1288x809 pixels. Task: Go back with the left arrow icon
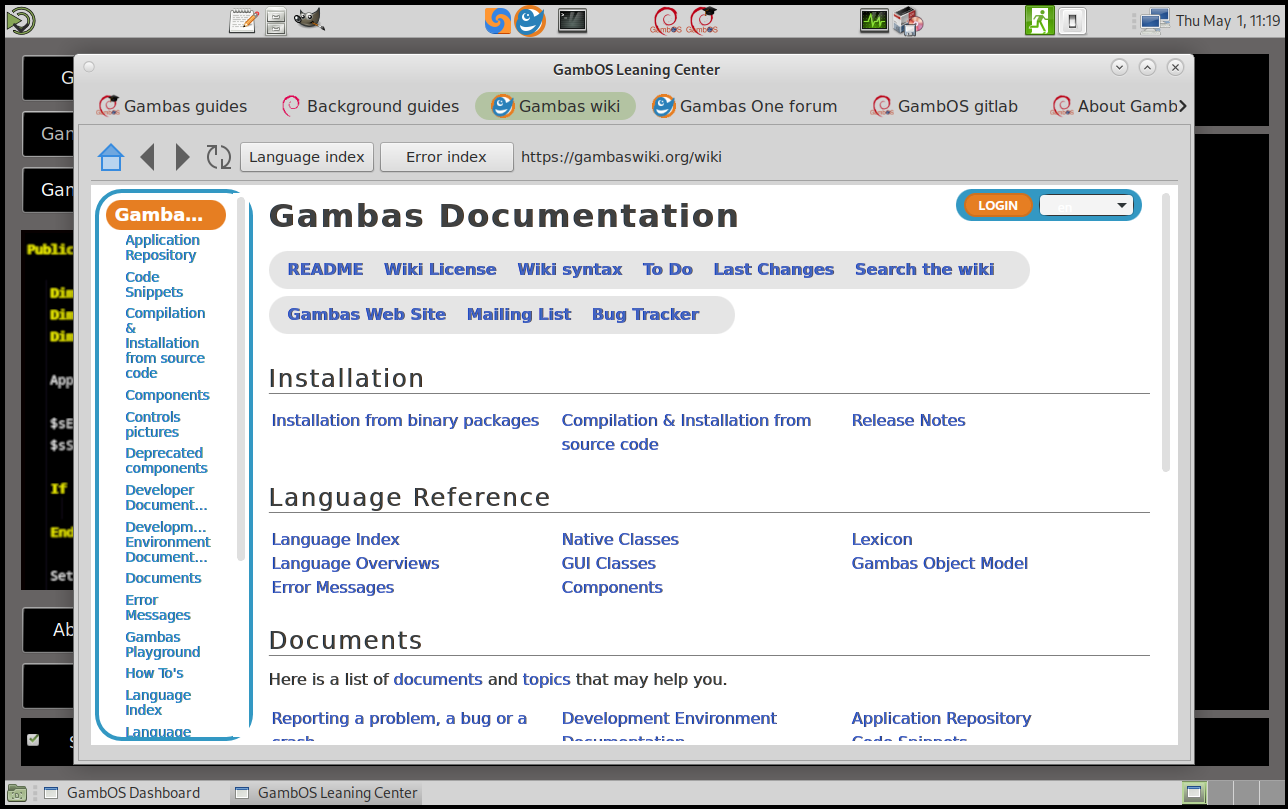pyautogui.click(x=147, y=157)
